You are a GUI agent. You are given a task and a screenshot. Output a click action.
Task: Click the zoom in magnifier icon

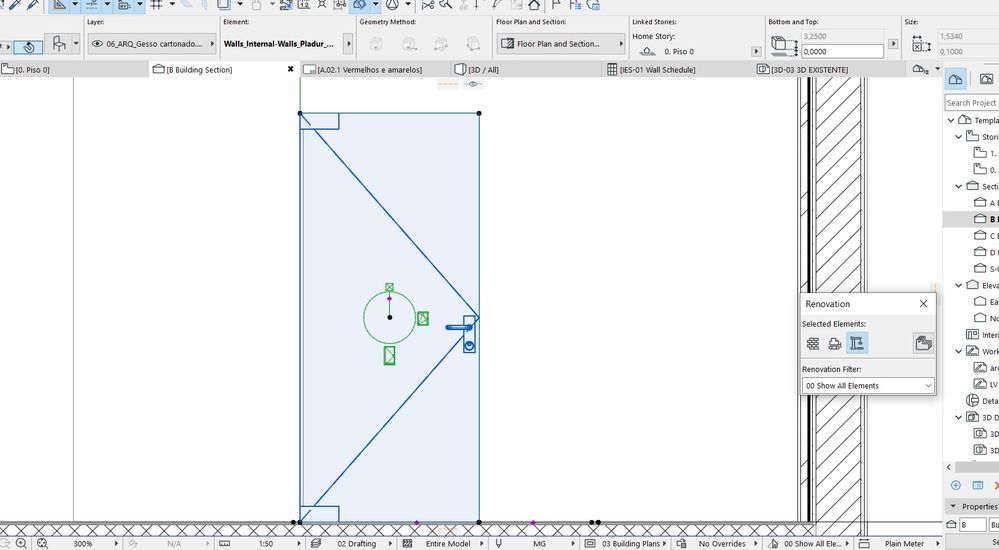click(22, 544)
